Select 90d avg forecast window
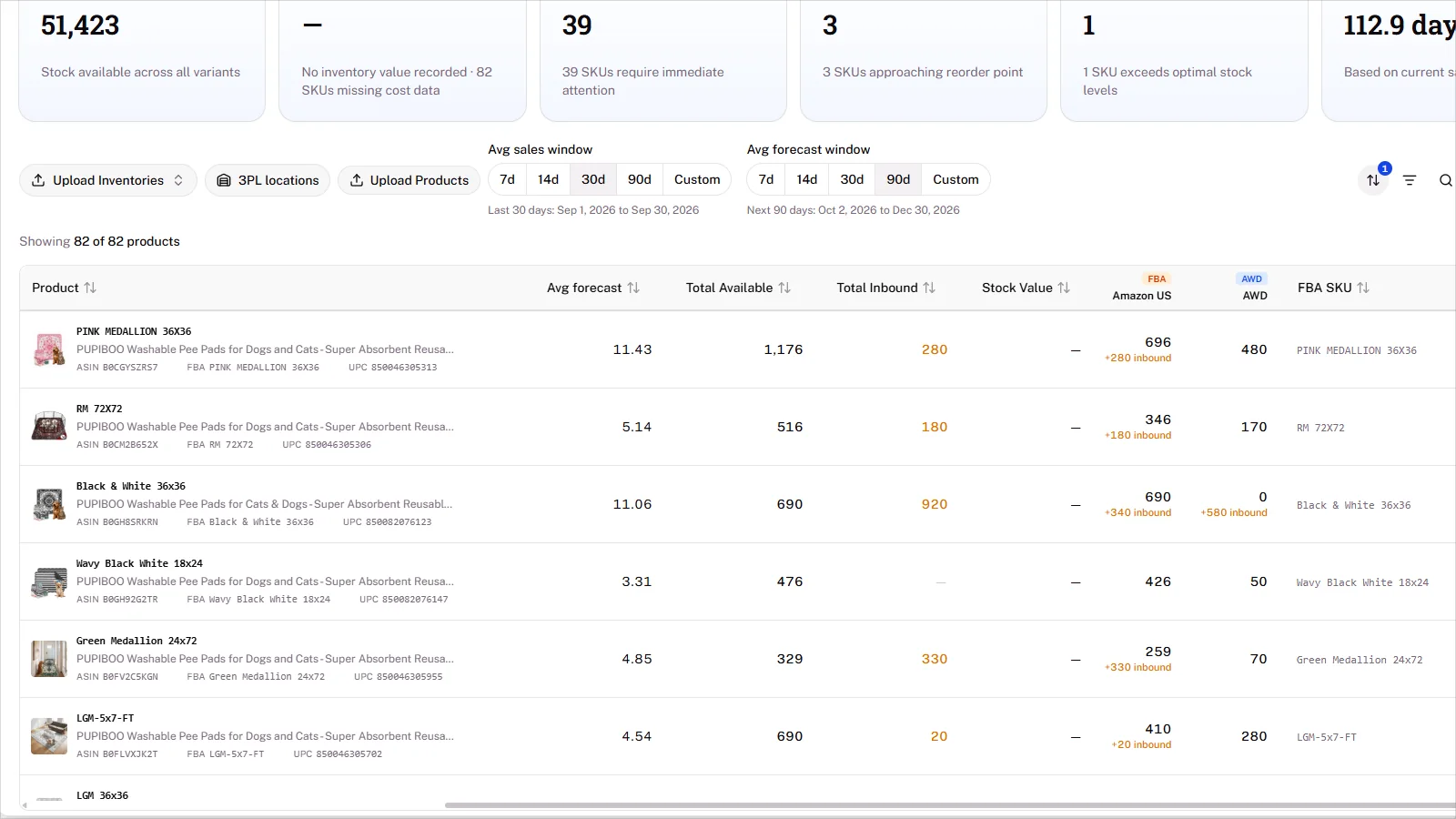Image resolution: width=1456 pixels, height=819 pixels. tap(898, 179)
